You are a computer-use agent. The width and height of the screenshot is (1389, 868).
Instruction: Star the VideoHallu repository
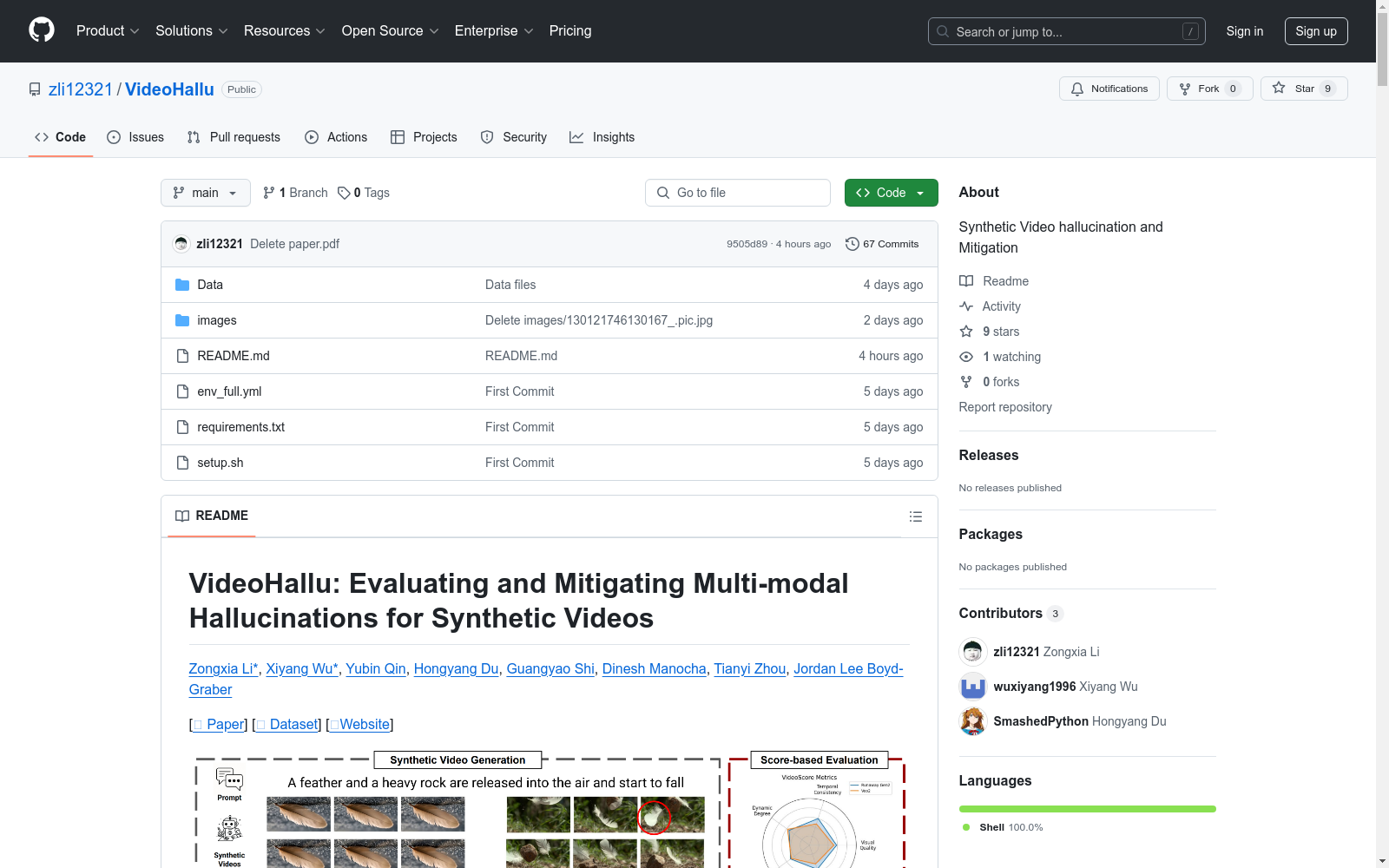coord(1304,89)
